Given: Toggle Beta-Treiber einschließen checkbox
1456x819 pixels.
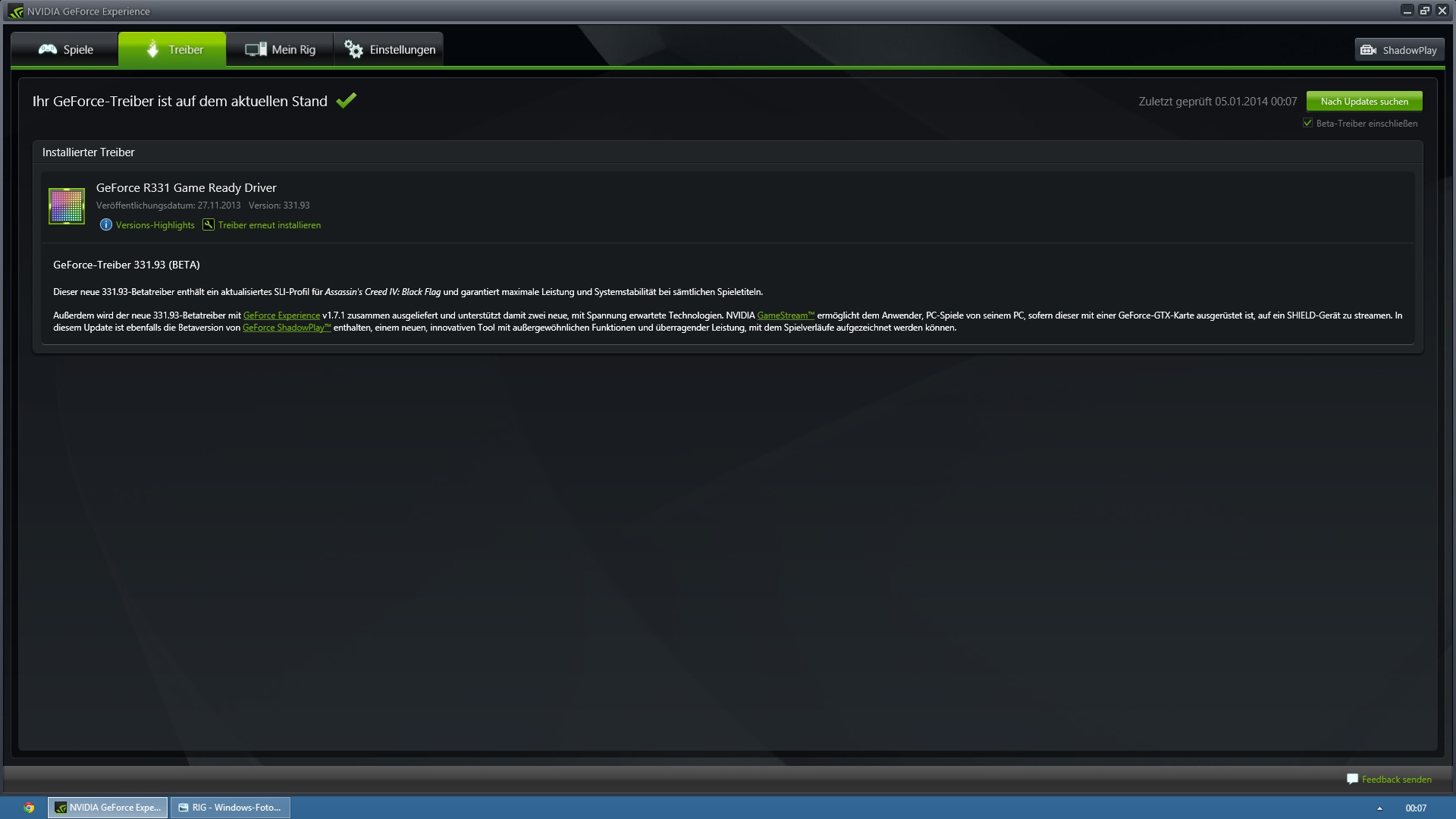Looking at the screenshot, I should pyautogui.click(x=1307, y=123).
